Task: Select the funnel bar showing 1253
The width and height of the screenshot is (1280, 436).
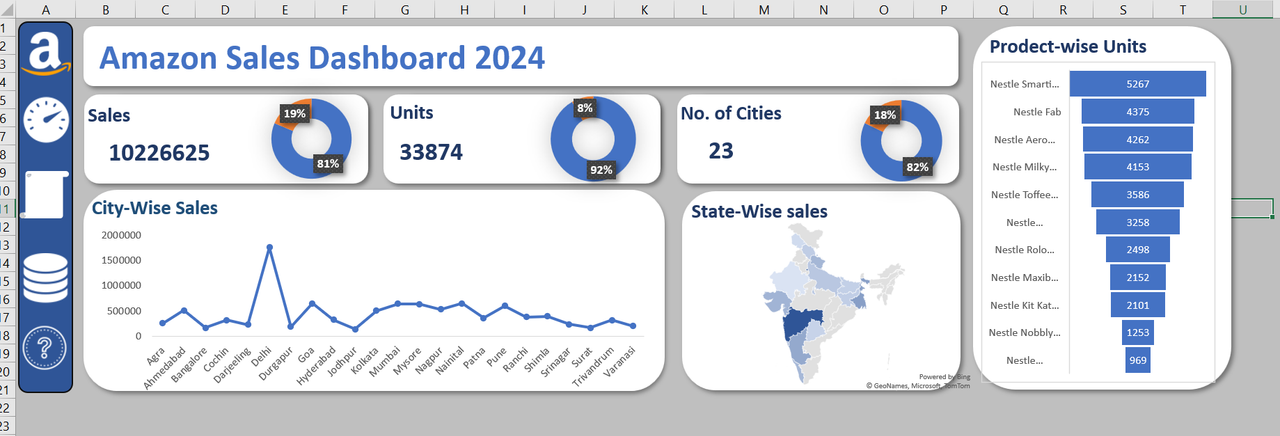Action: (1138, 332)
